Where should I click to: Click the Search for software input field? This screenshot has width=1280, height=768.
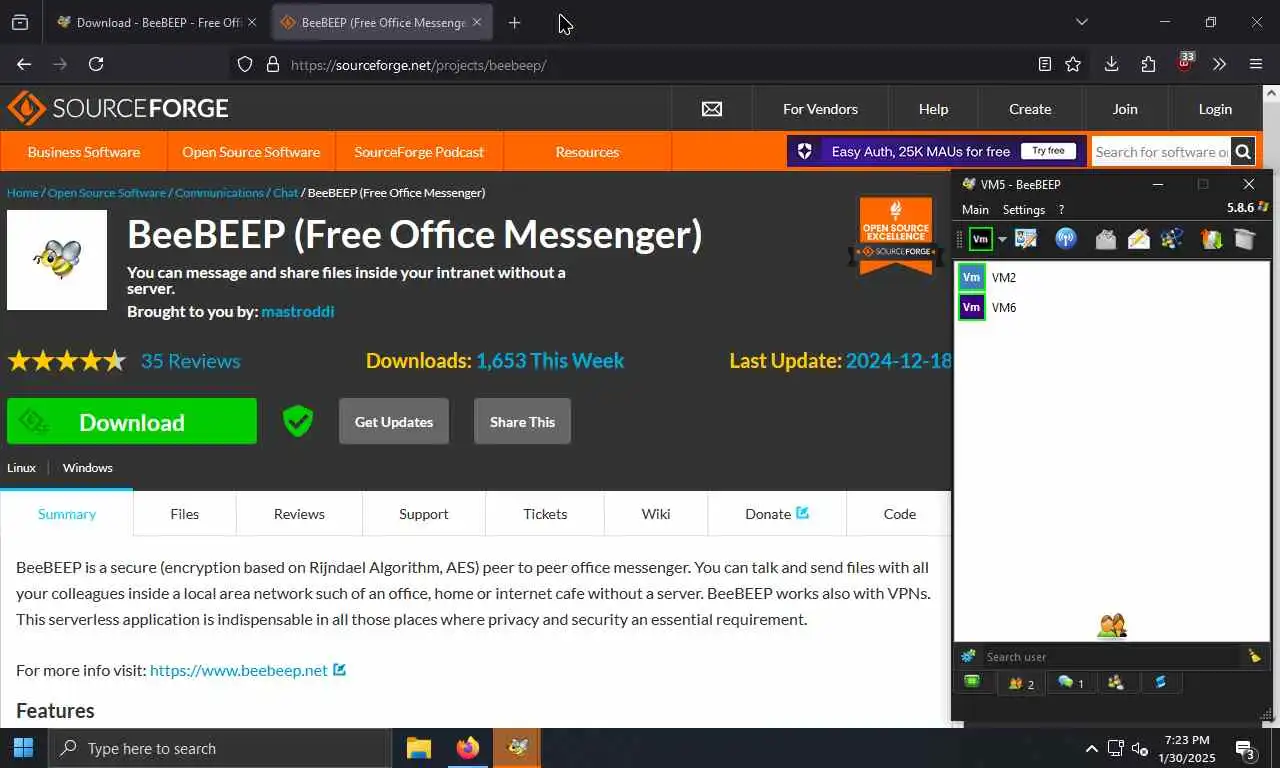(1161, 152)
